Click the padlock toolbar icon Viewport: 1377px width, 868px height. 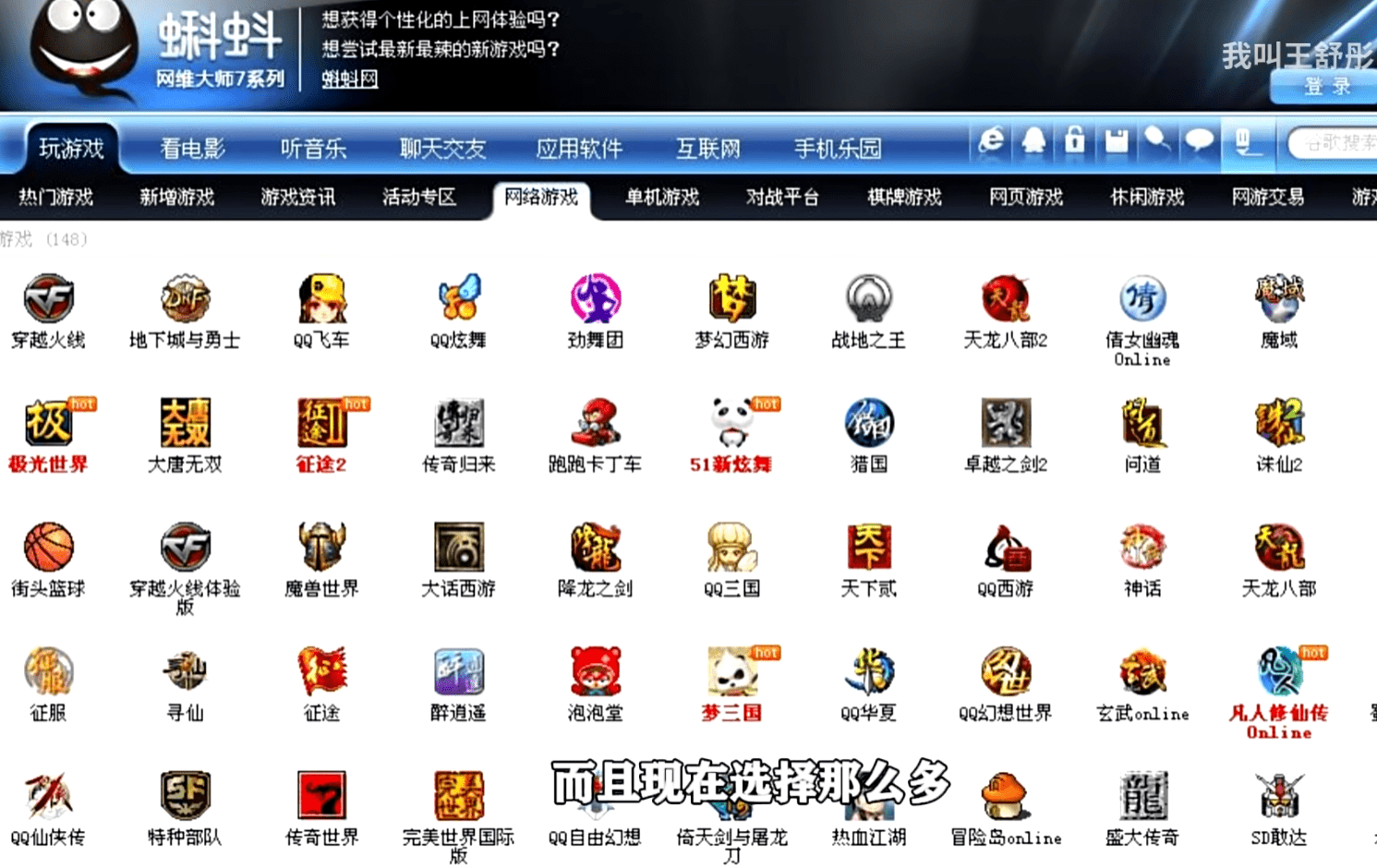pos(1074,140)
